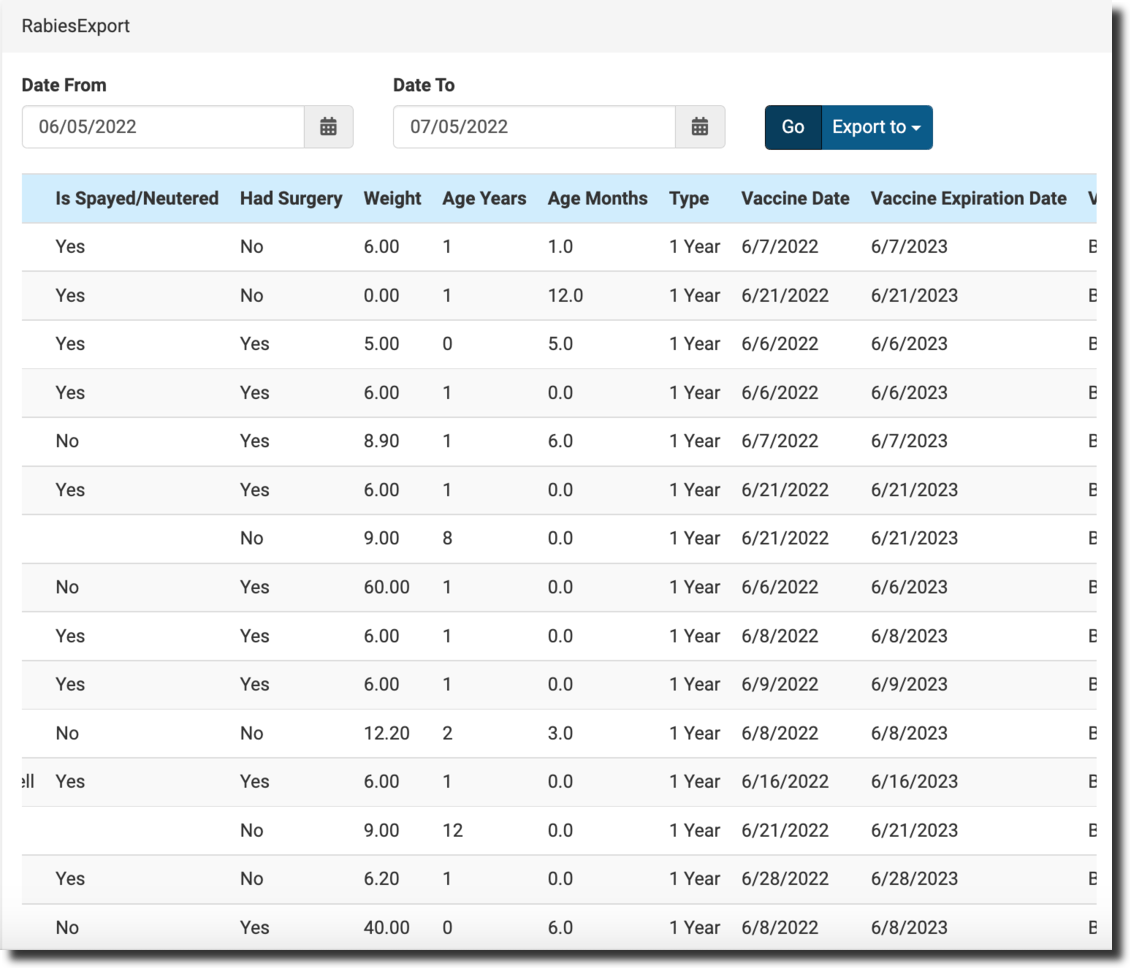
Task: Sort by Vaccine Expiration Date column header
Action: [x=968, y=198]
